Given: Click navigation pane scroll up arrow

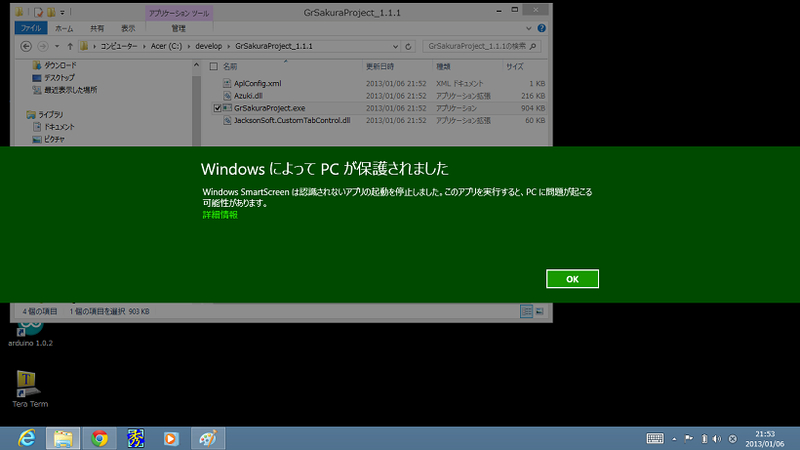Looking at the screenshot, I should pyautogui.click(x=196, y=65).
